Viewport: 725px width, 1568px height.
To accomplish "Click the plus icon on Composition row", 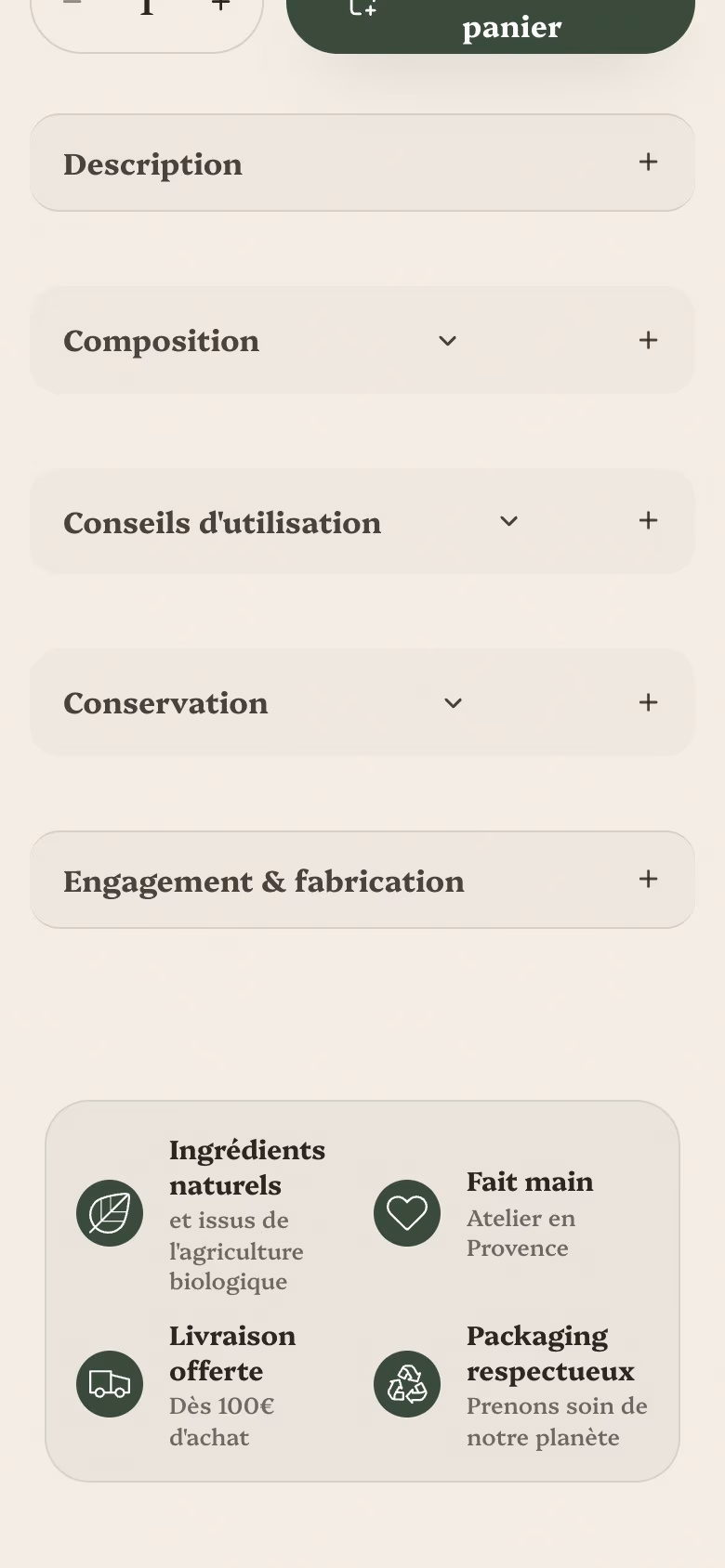I will [x=649, y=340].
